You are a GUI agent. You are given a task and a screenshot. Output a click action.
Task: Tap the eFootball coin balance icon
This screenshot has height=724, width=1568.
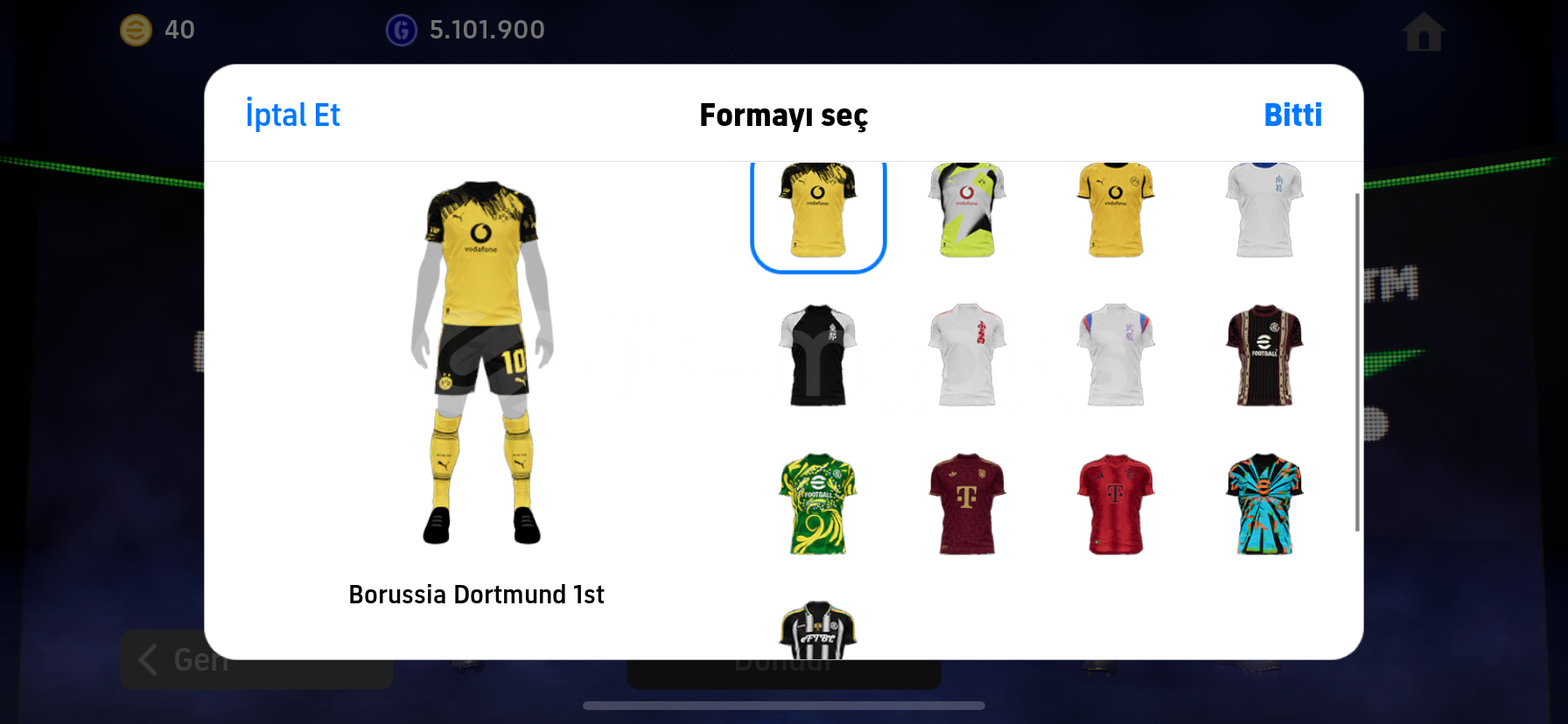click(x=136, y=30)
